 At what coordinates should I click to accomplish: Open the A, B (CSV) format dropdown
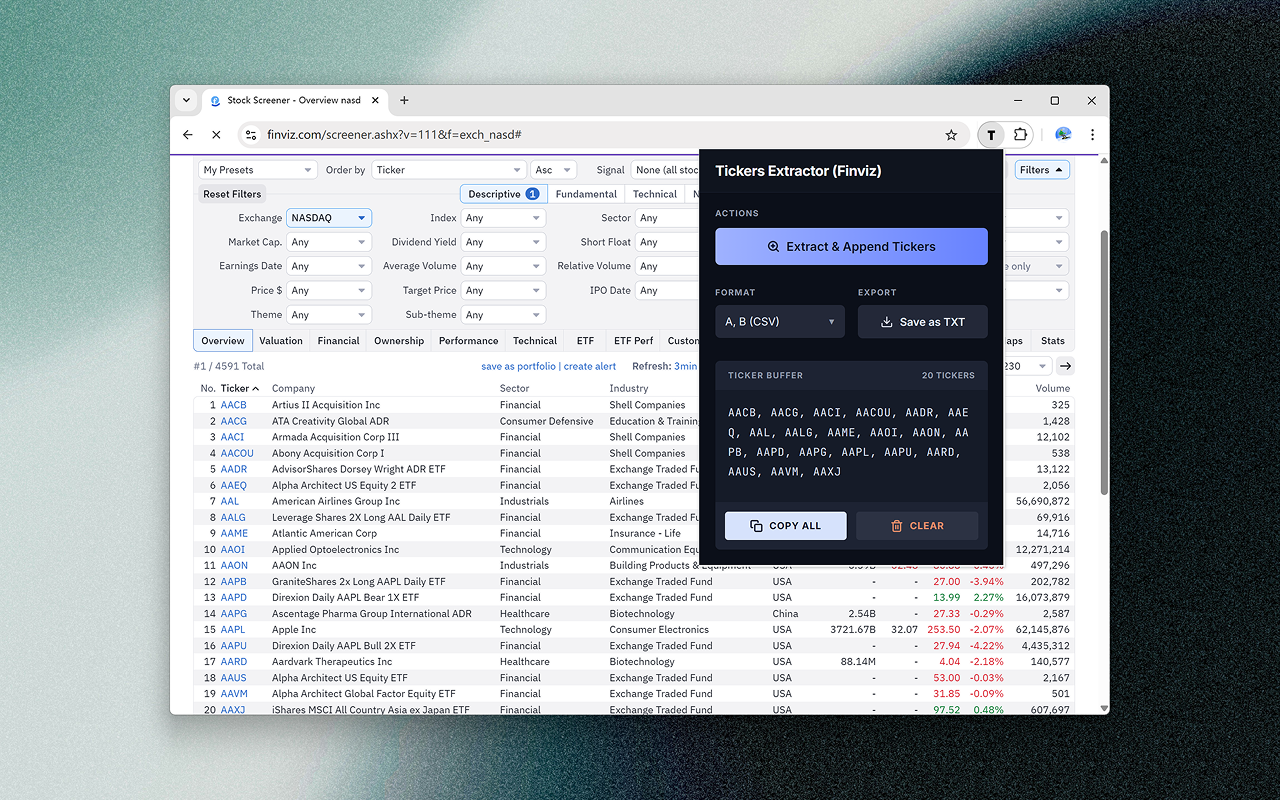point(780,322)
